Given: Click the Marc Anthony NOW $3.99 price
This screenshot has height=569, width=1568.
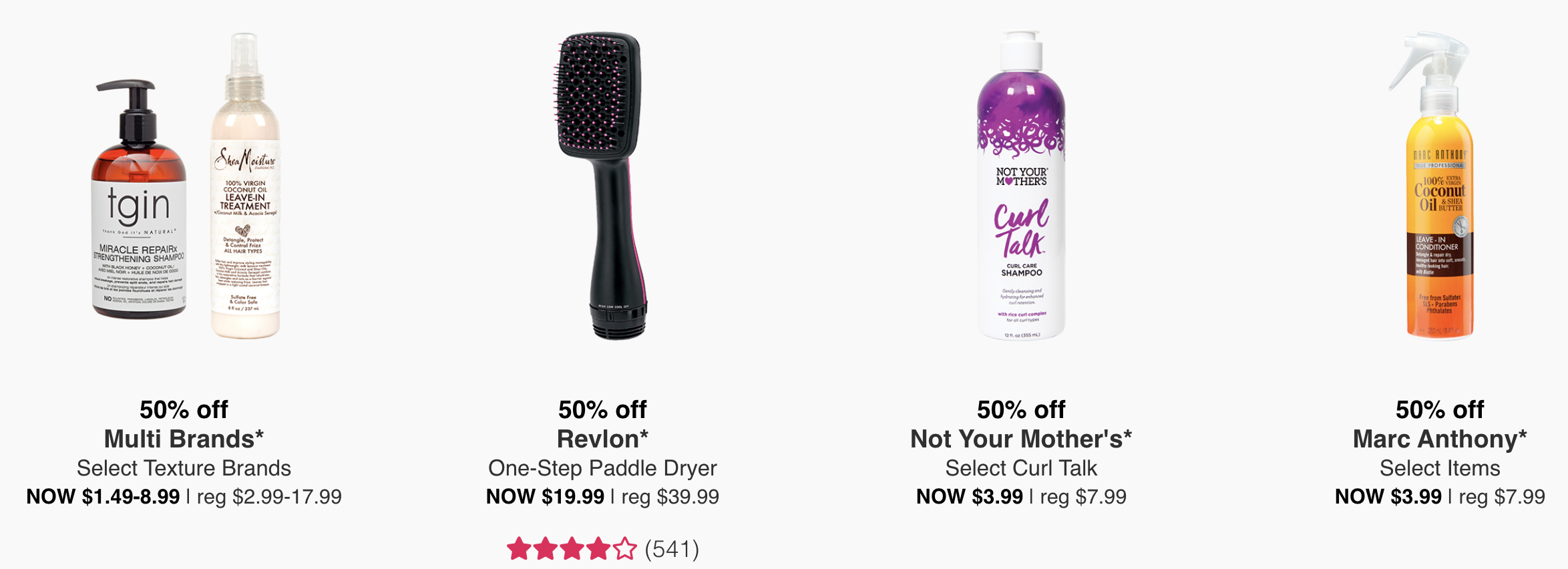Looking at the screenshot, I should tap(1388, 497).
